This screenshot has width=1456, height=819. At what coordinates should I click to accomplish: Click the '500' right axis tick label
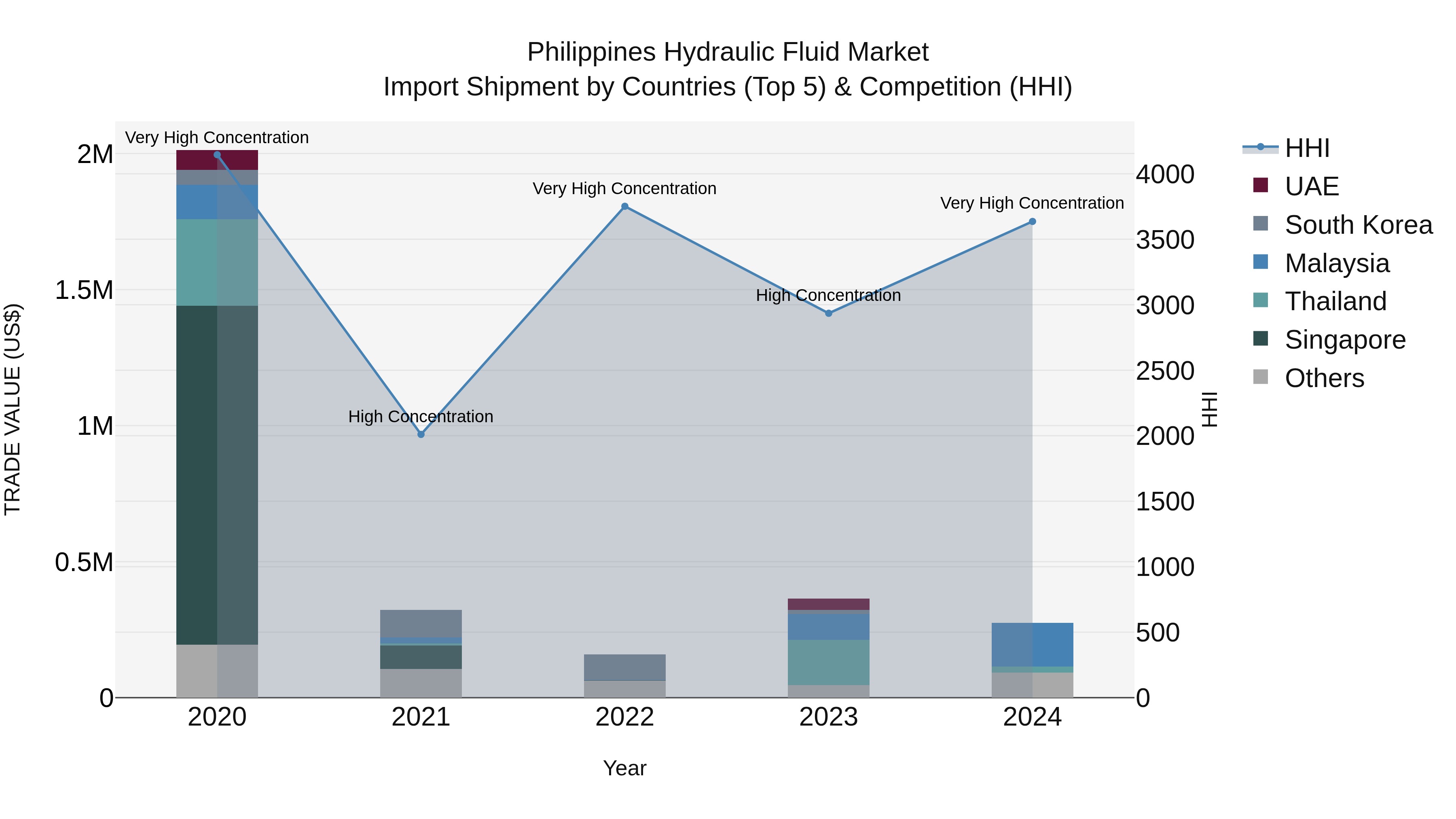1158,633
